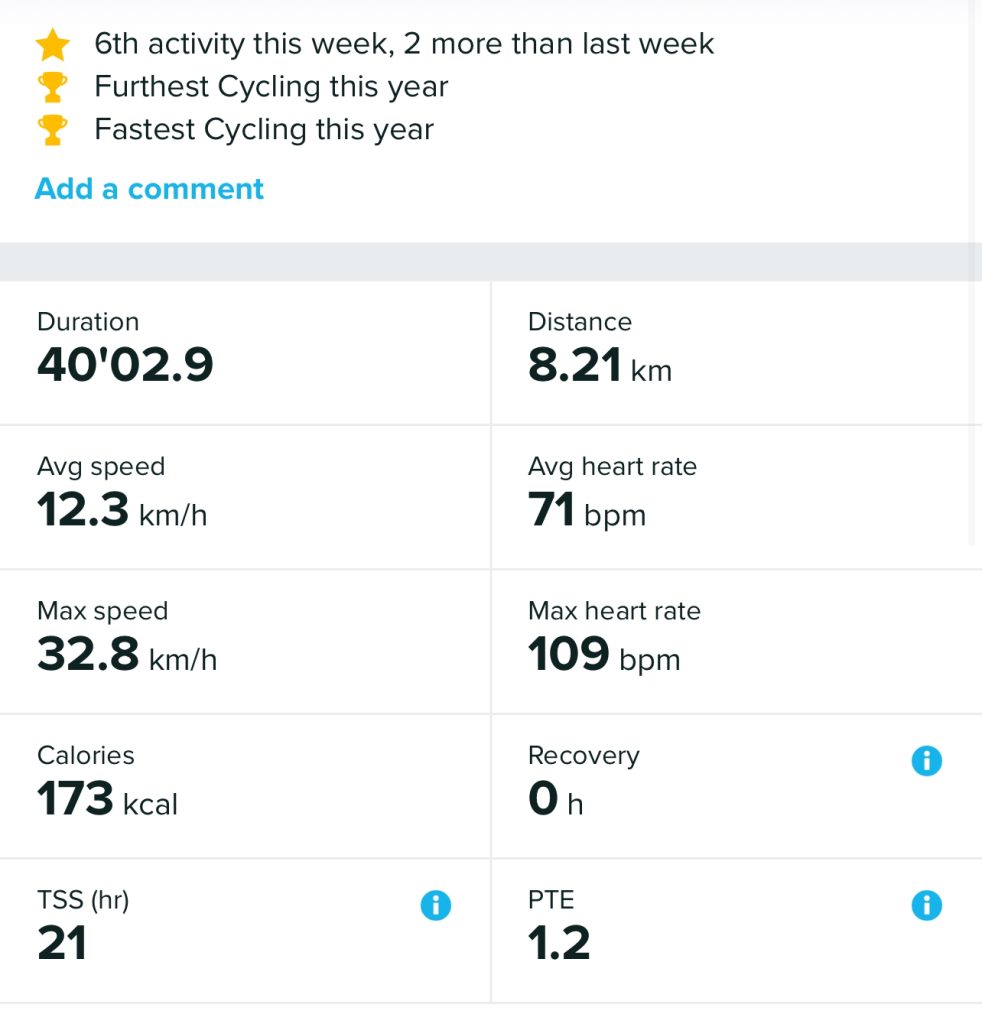The image size is (982, 1024).
Task: Open the 6th activity this week achievement
Action: point(404,44)
